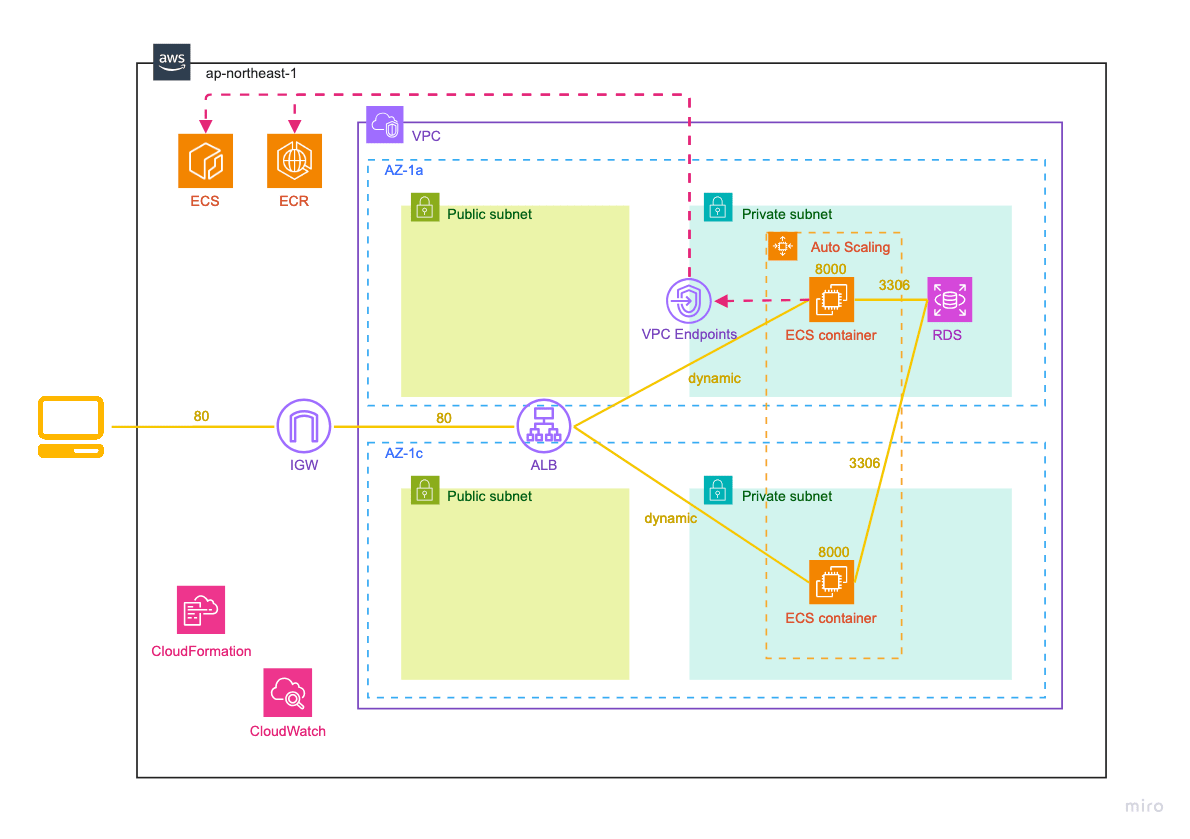Click the AWS logo badge
Image resolution: width=1190 pixels, height=839 pixels.
click(172, 61)
